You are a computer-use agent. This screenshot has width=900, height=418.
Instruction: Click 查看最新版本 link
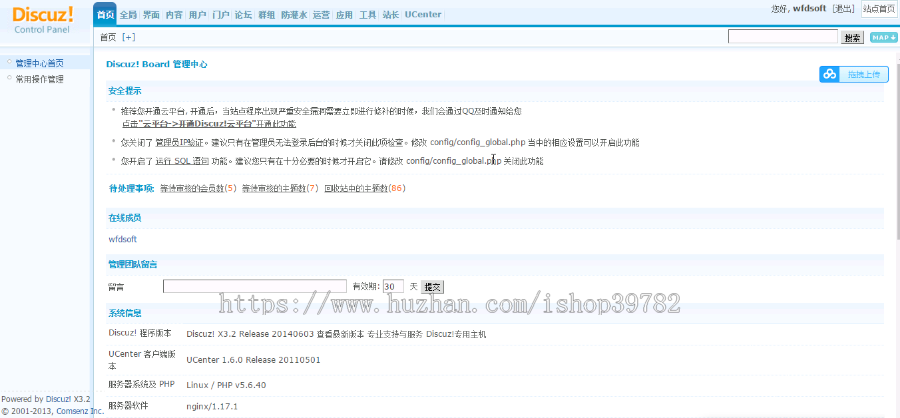click(x=339, y=334)
